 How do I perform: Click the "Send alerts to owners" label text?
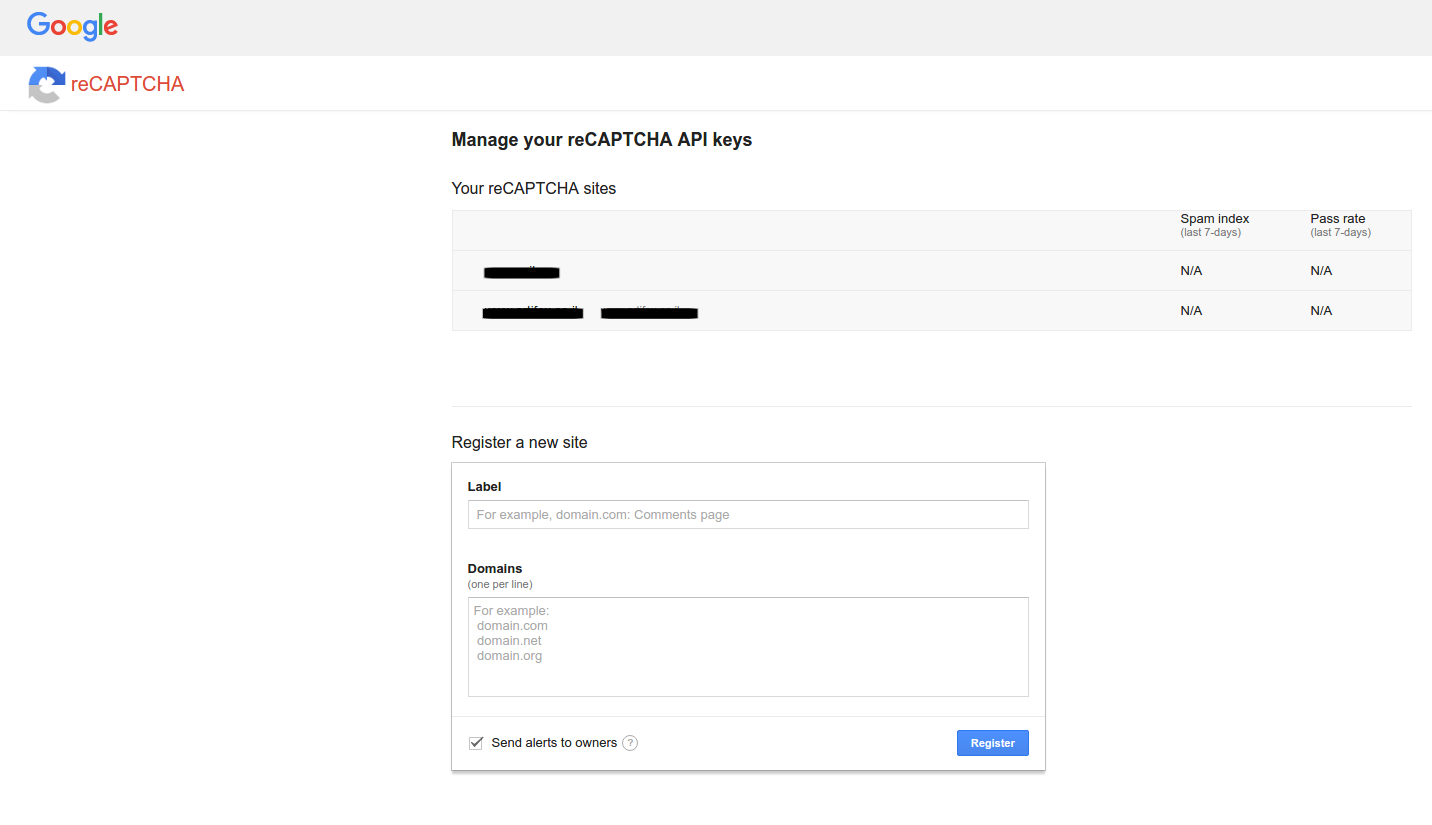coord(554,743)
